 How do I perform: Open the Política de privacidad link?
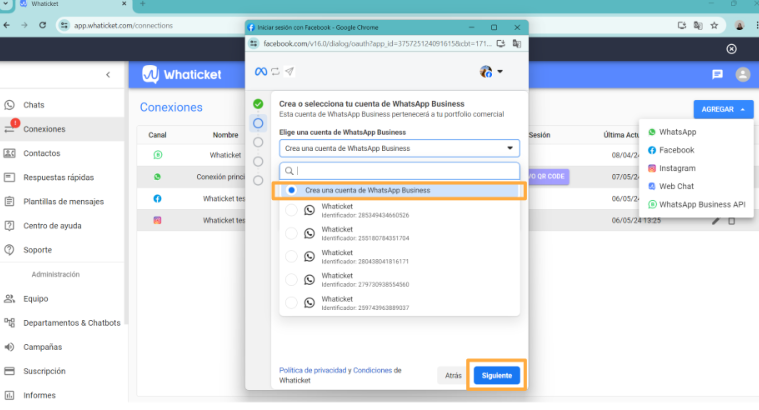[x=313, y=370]
